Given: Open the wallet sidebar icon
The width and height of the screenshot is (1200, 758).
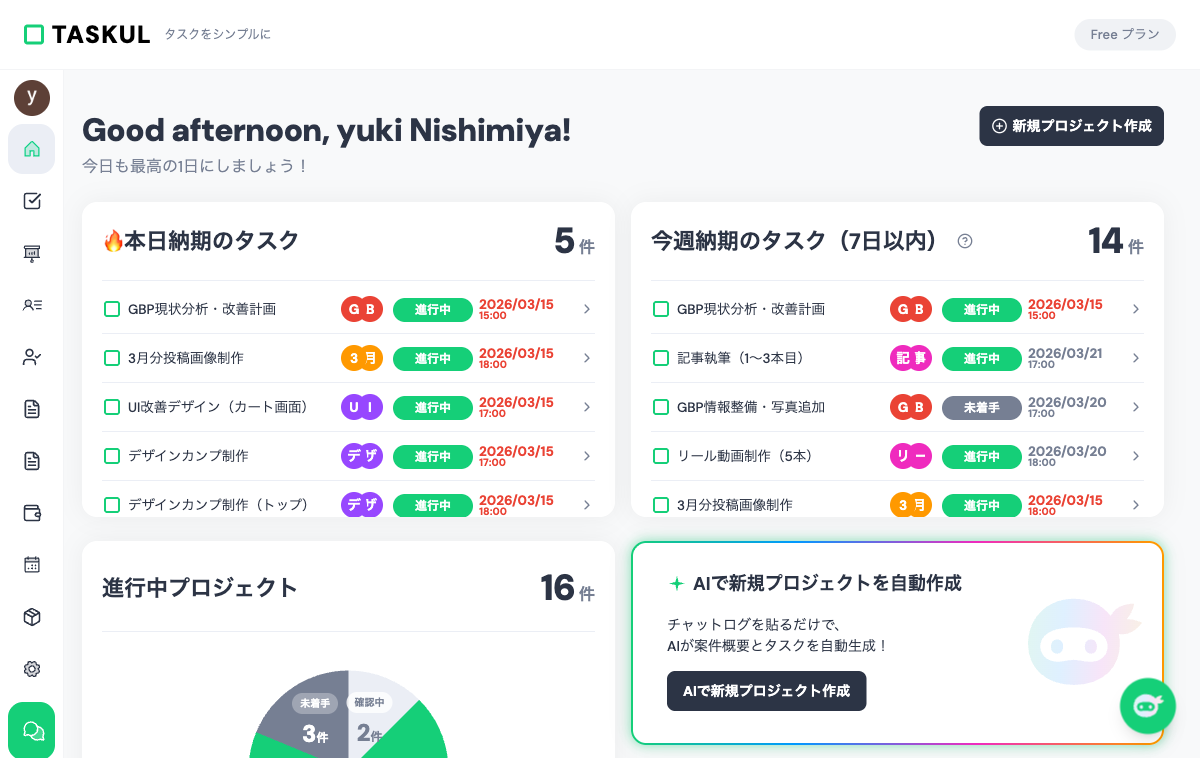Looking at the screenshot, I should (x=32, y=513).
